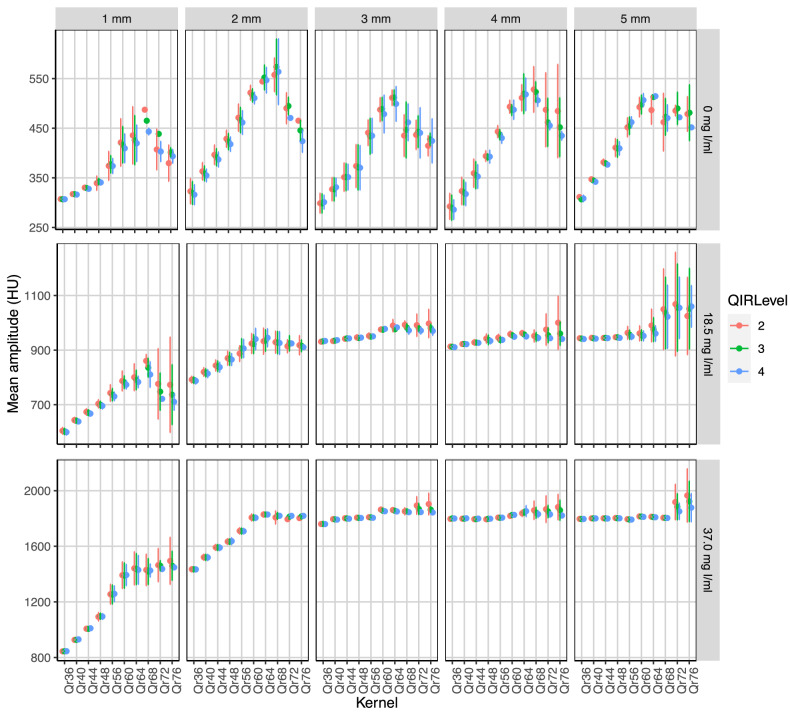Image resolution: width=790 pixels, height=718 pixels.
Task: Click the Qr76 tick label under 5 mm column
Action: 691,680
